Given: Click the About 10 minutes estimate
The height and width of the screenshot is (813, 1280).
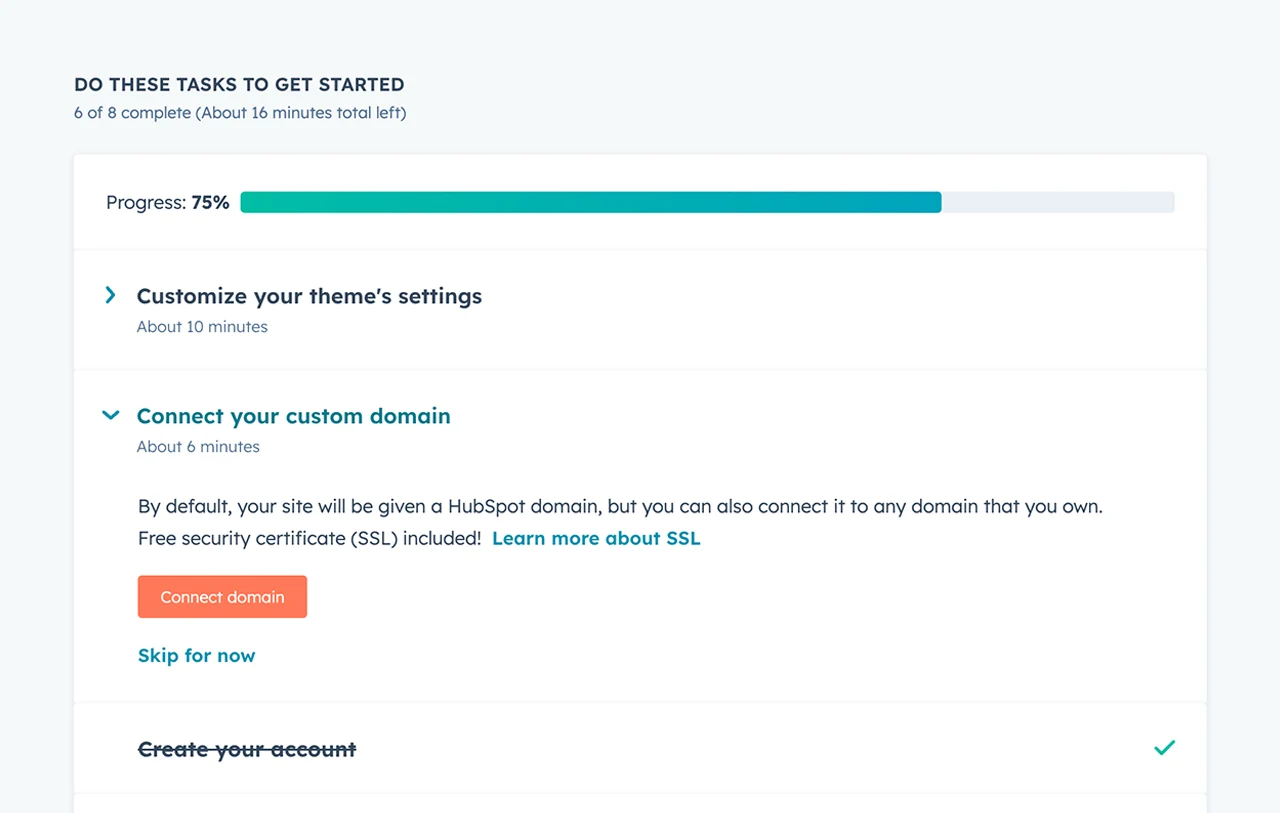Looking at the screenshot, I should [202, 327].
